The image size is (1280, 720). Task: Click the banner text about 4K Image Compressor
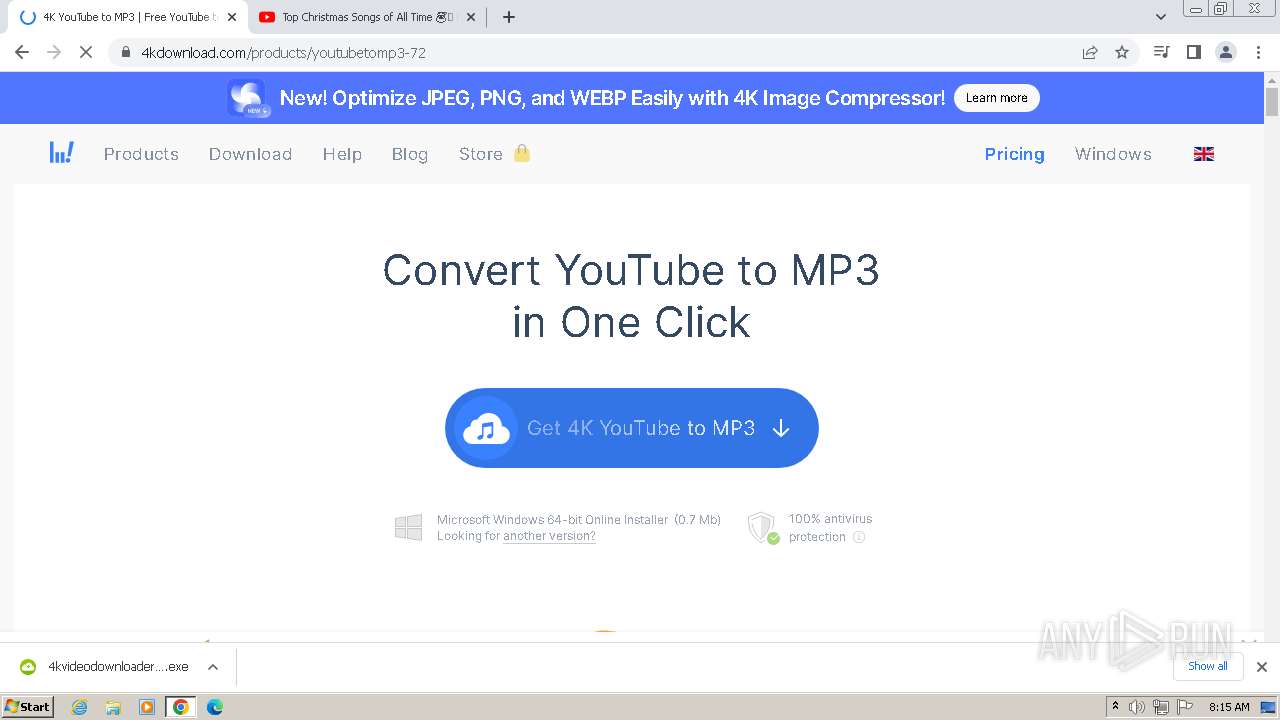coord(612,98)
